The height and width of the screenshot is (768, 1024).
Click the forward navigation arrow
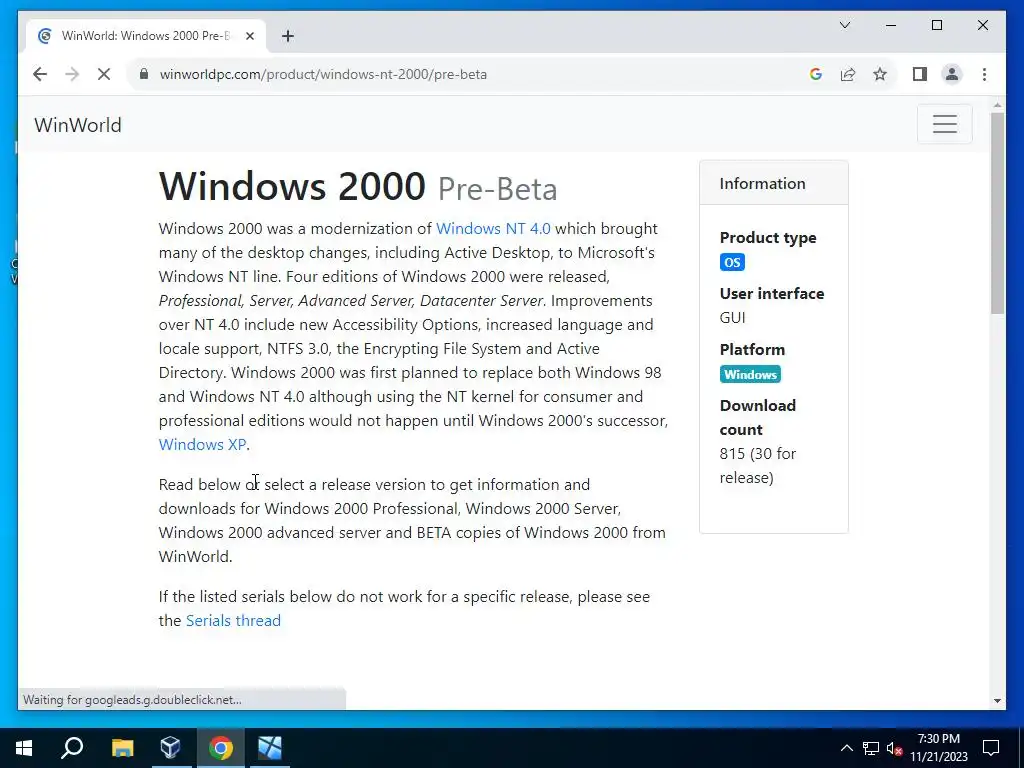click(x=72, y=74)
